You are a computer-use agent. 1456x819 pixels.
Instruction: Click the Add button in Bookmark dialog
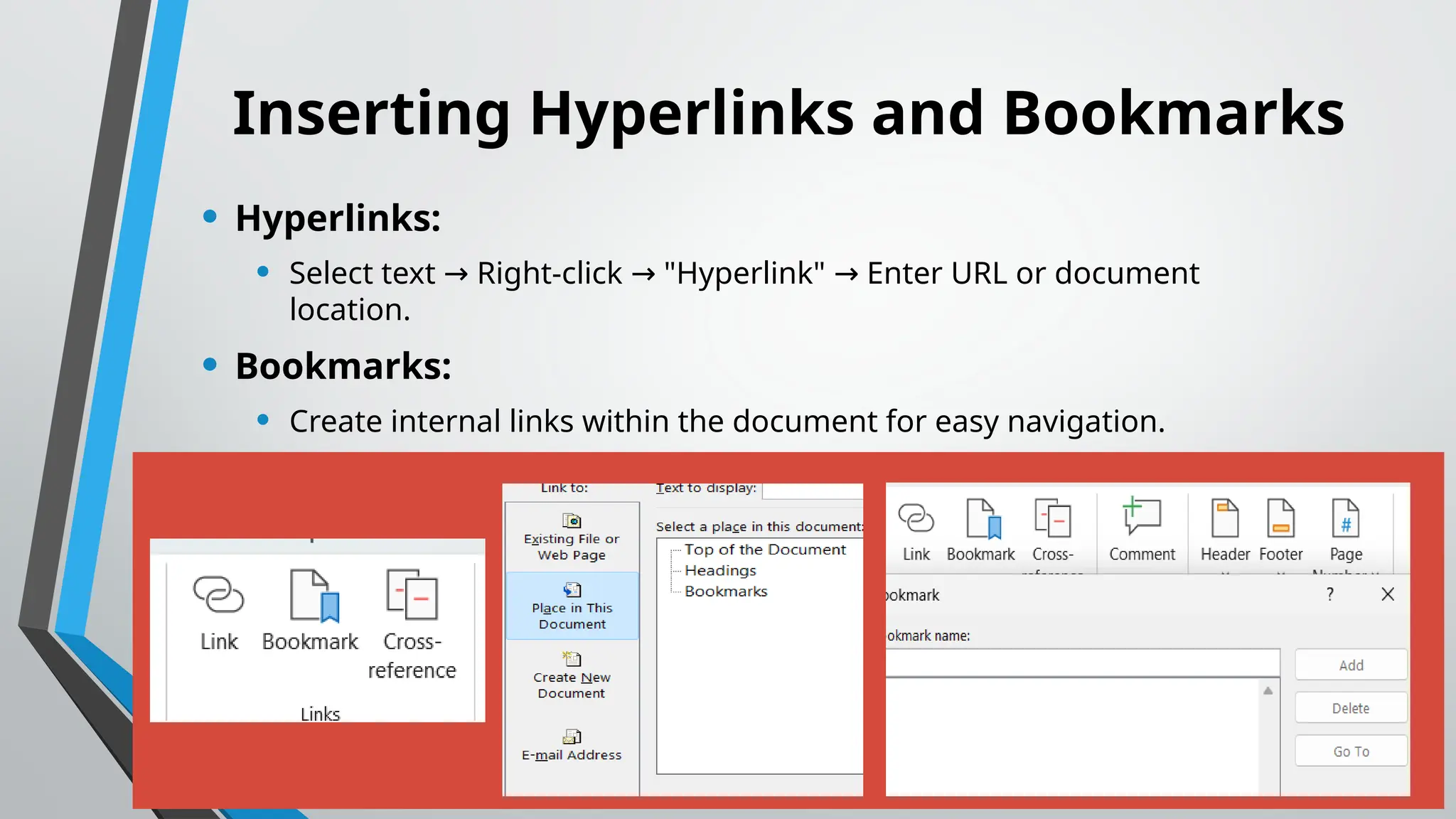click(x=1351, y=665)
